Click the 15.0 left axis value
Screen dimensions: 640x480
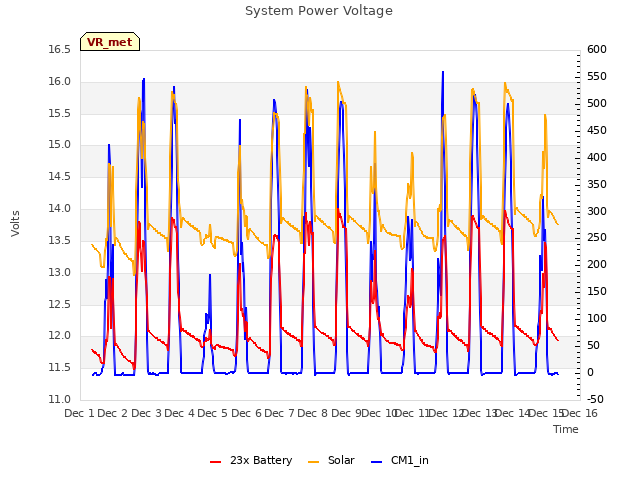pyautogui.click(x=60, y=145)
